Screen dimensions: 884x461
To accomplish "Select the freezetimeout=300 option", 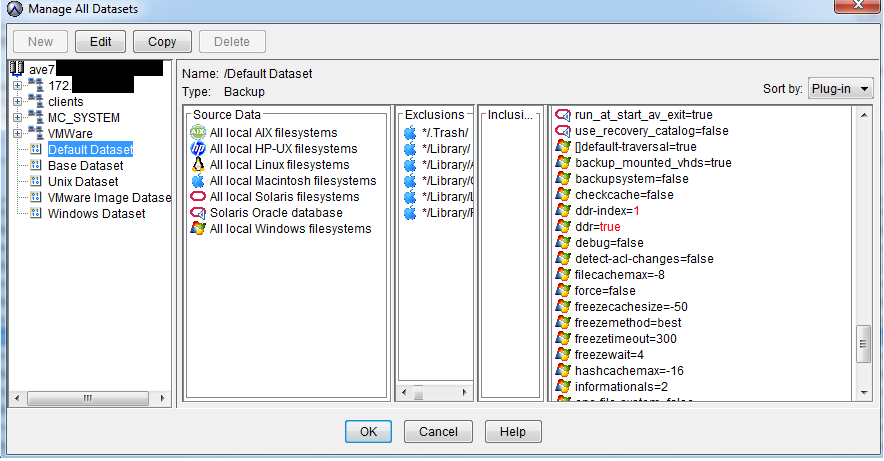I will [x=625, y=339].
